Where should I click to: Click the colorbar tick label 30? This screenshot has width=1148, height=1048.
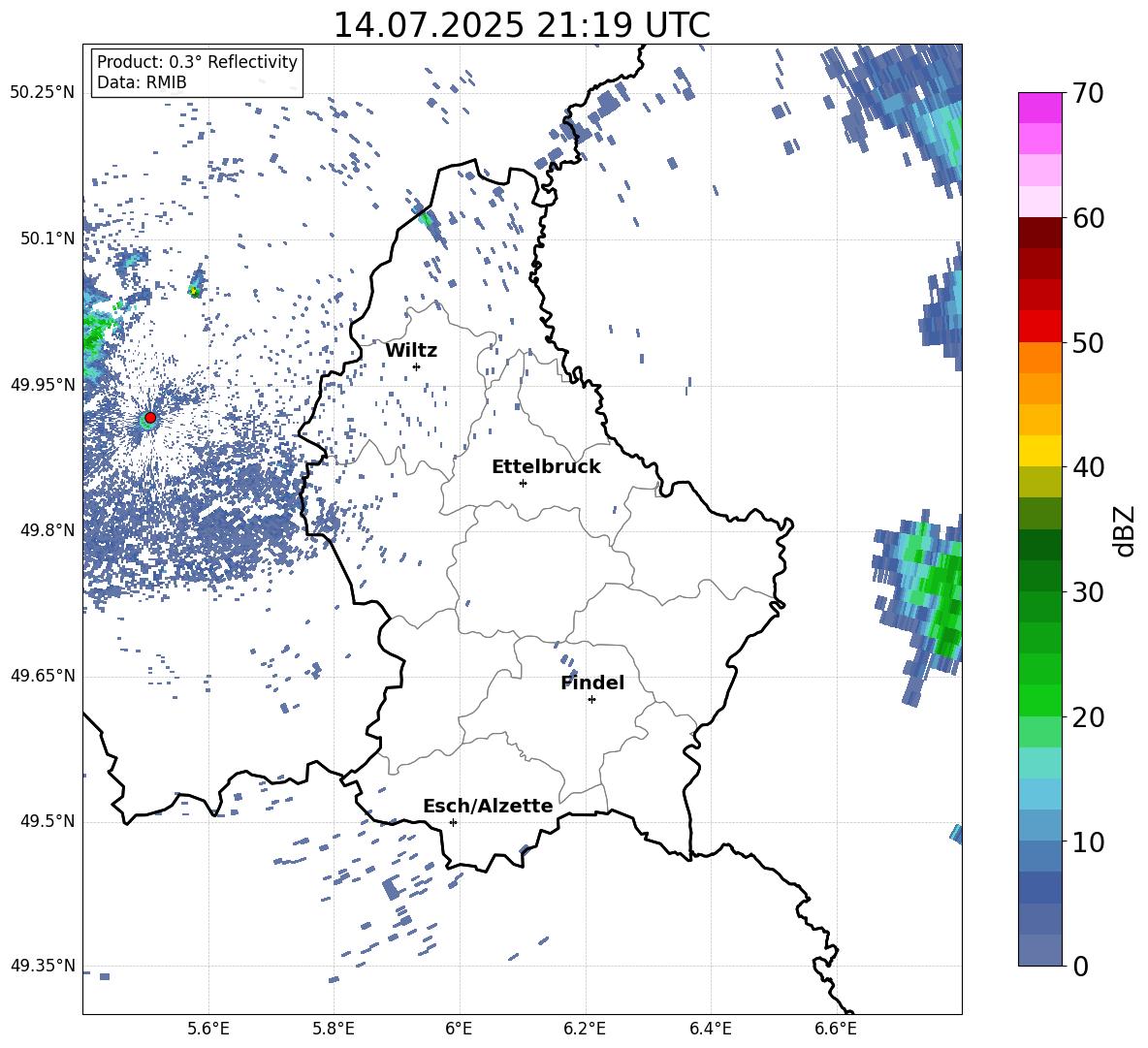point(1088,592)
